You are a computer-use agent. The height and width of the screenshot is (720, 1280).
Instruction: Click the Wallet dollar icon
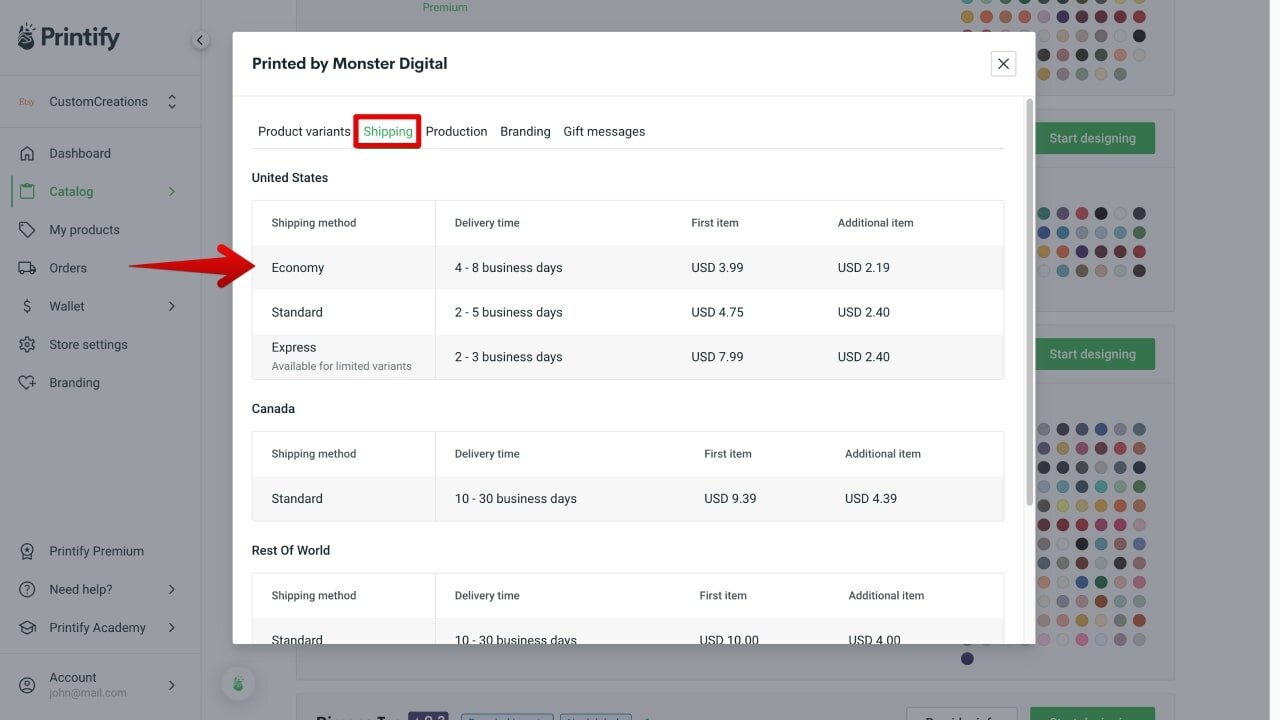coord(27,306)
